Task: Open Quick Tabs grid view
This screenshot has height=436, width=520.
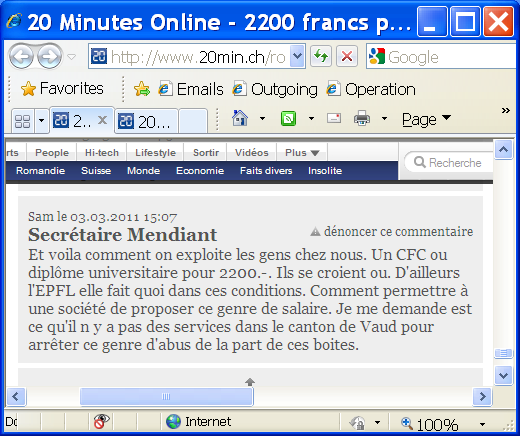Action: click(23, 121)
